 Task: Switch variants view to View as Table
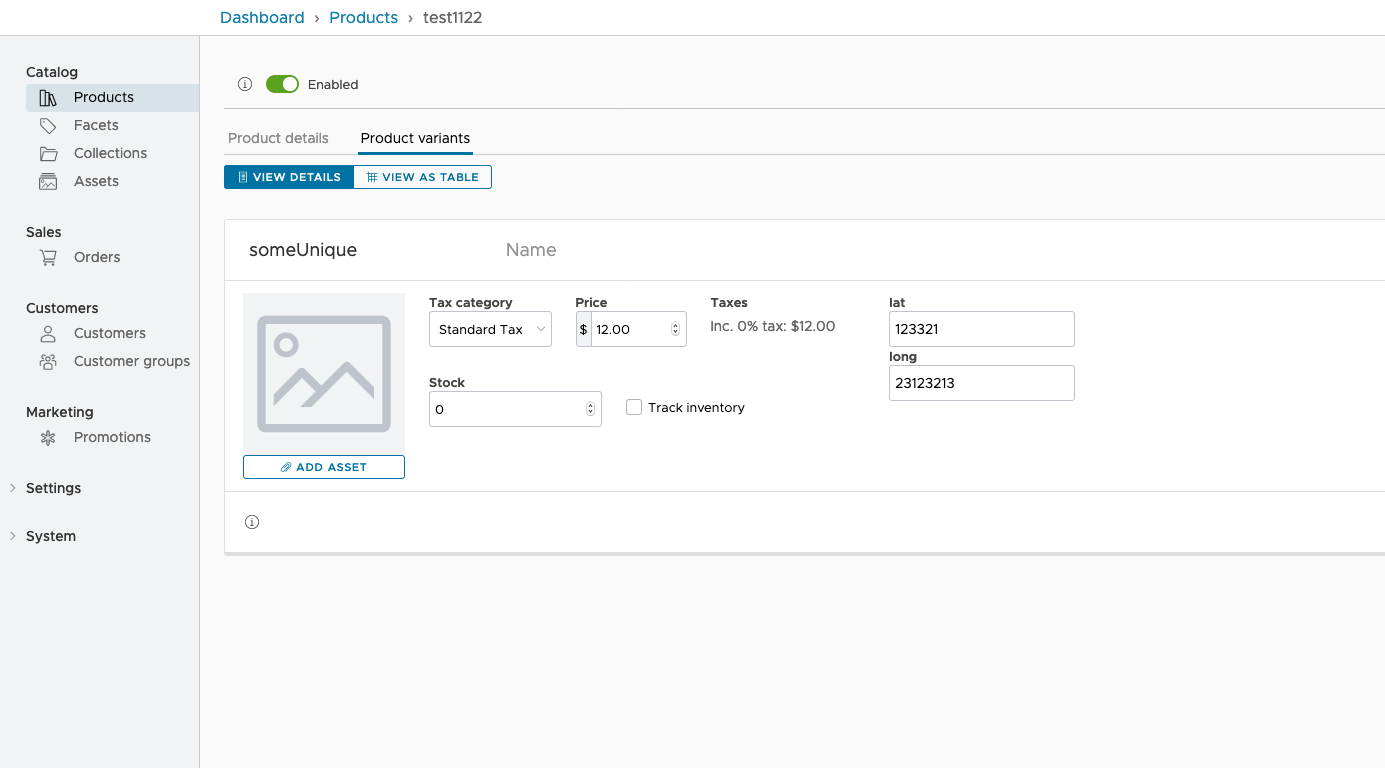[x=422, y=176]
